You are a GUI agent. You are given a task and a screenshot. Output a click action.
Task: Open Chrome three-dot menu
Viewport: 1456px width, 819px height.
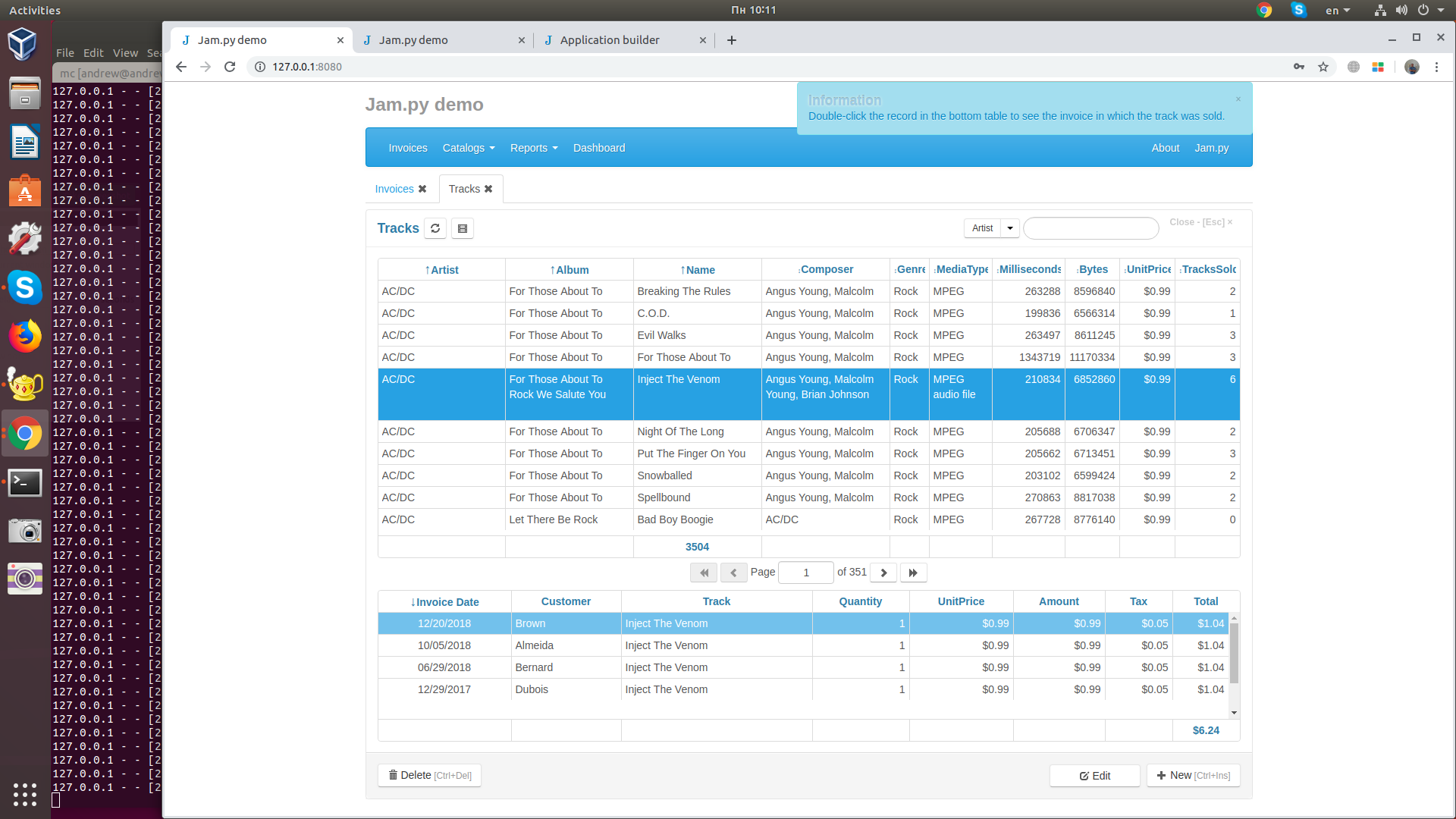pos(1436,67)
